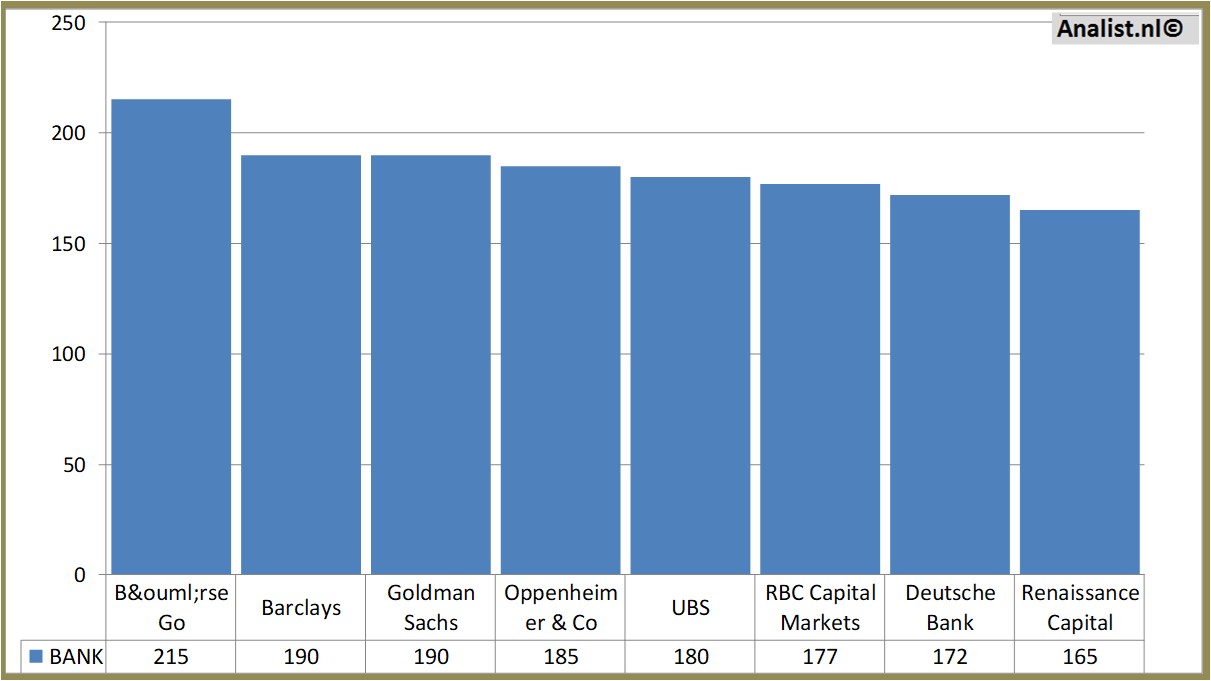Select the Goldman Sachs bar
Viewport: 1211px width, 681px height.
click(x=431, y=365)
